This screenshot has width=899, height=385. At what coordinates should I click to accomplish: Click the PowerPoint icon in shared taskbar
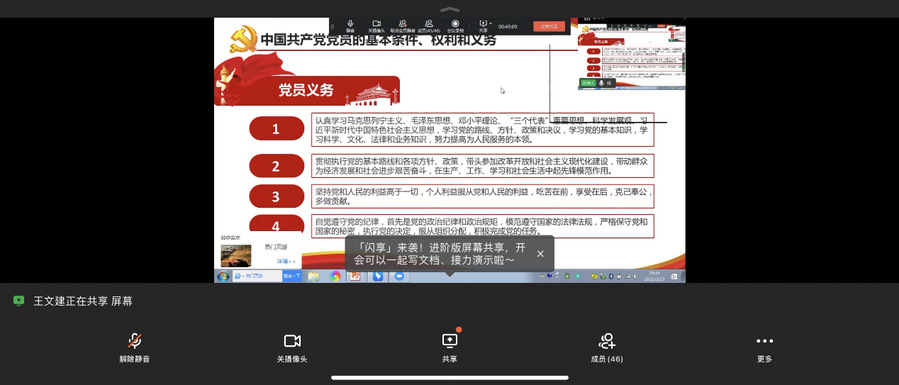[355, 276]
